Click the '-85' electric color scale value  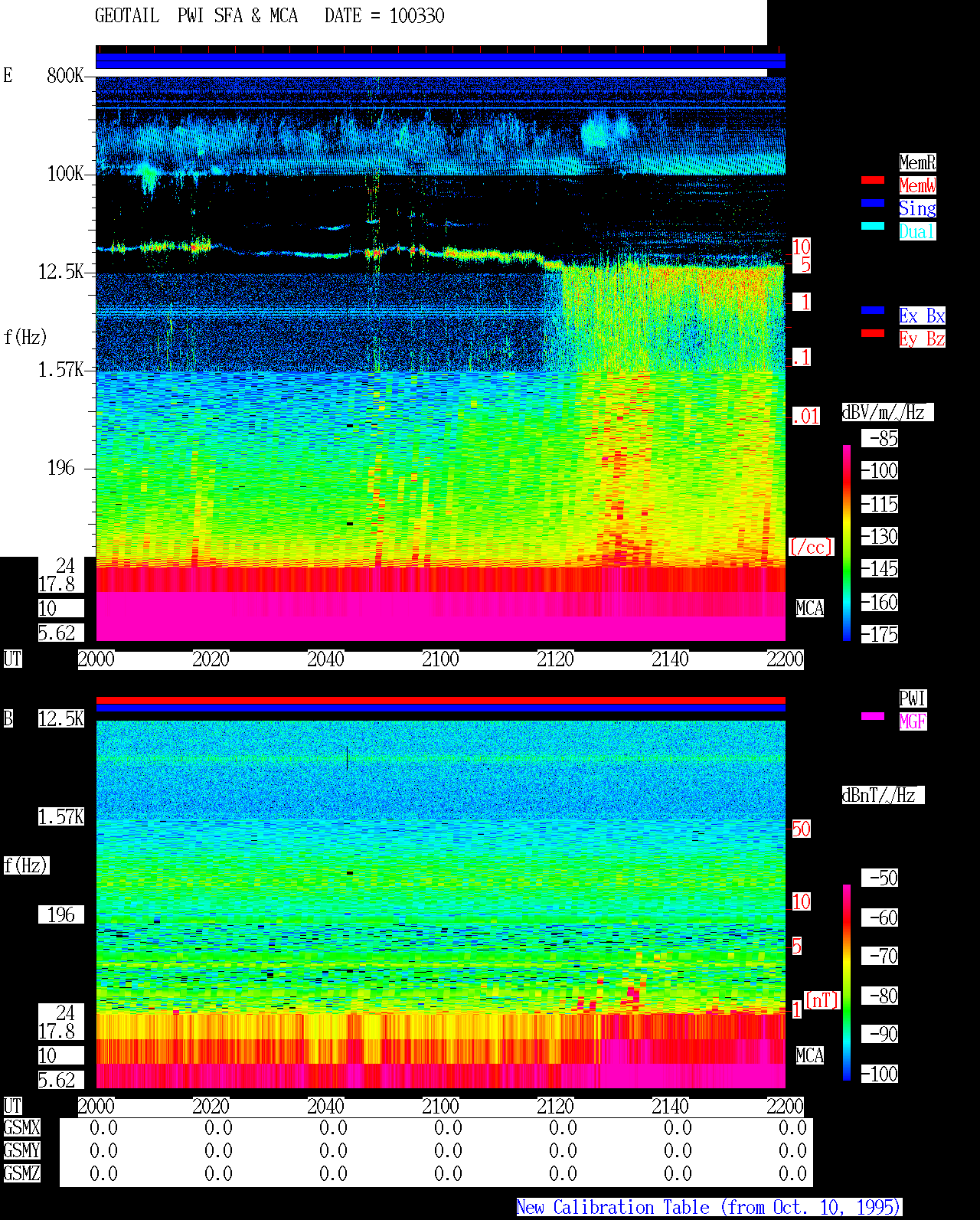880,438
